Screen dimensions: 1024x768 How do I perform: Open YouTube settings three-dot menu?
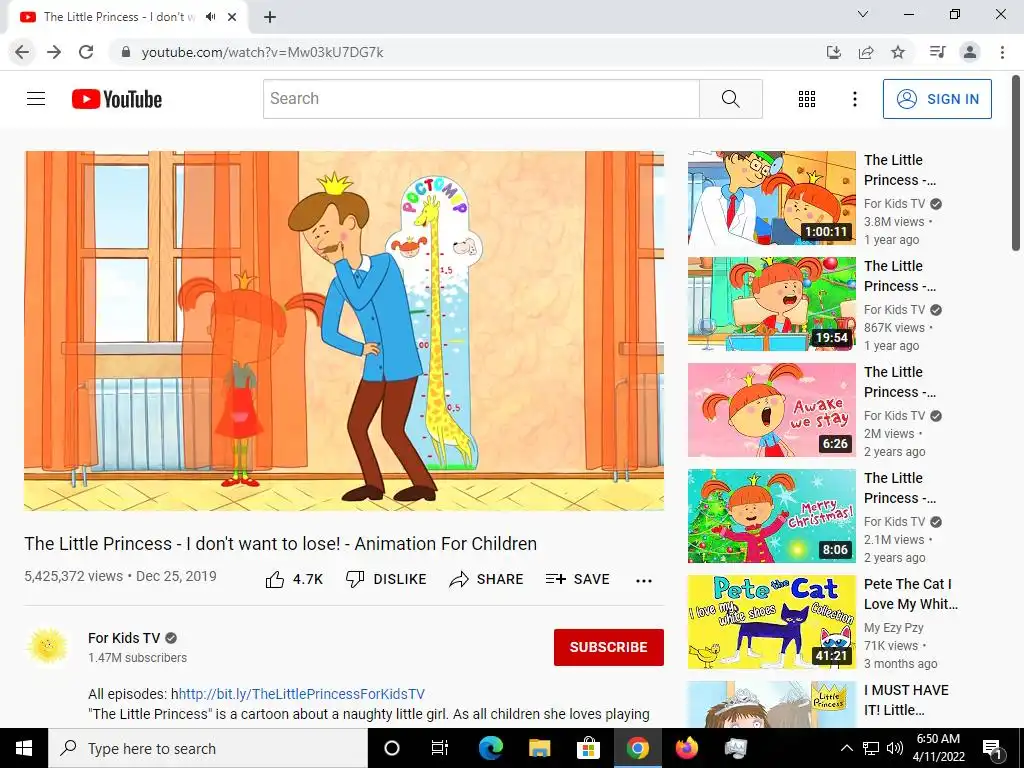(854, 99)
